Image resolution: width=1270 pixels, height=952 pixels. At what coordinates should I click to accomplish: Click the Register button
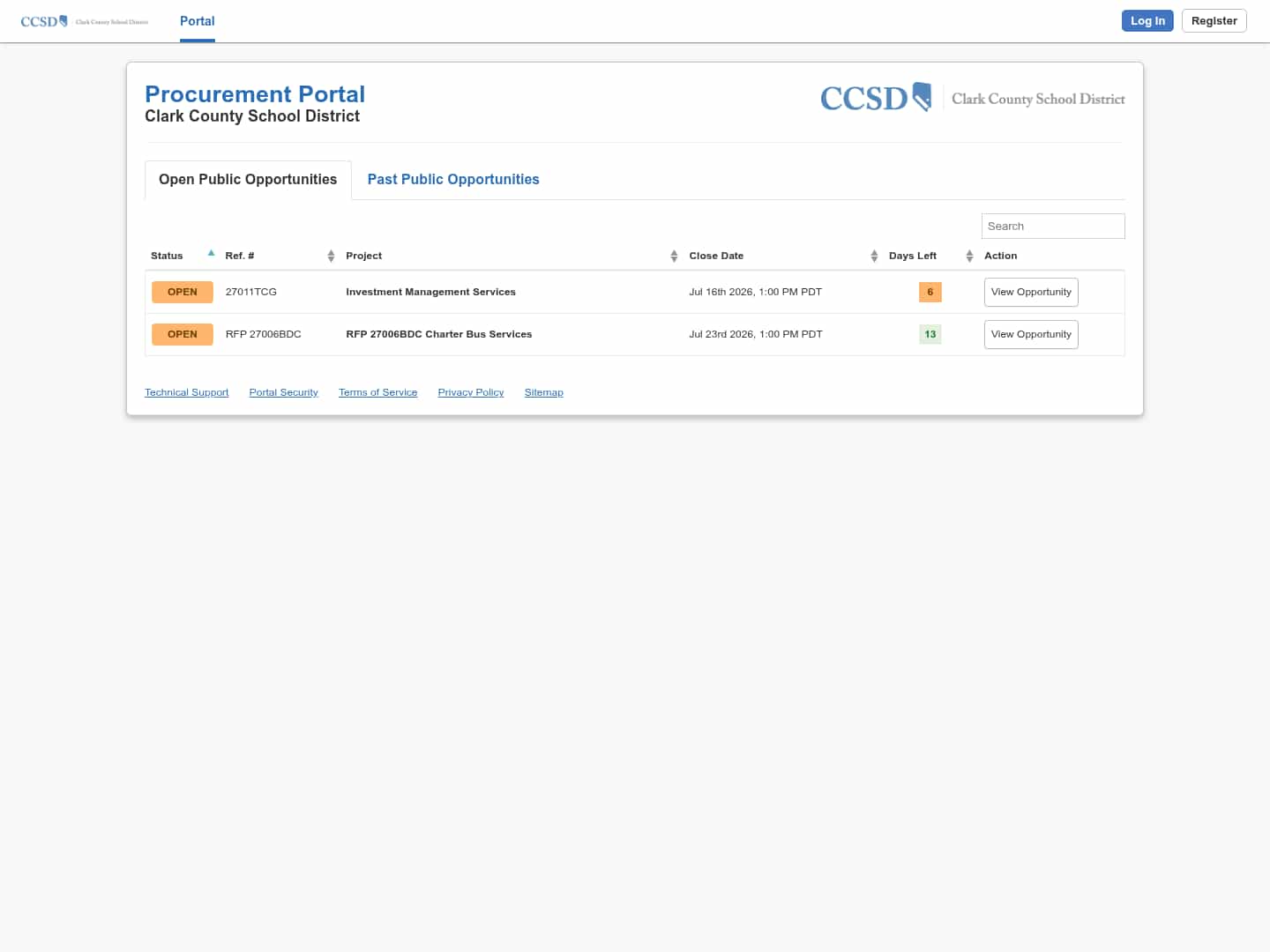pos(1214,21)
